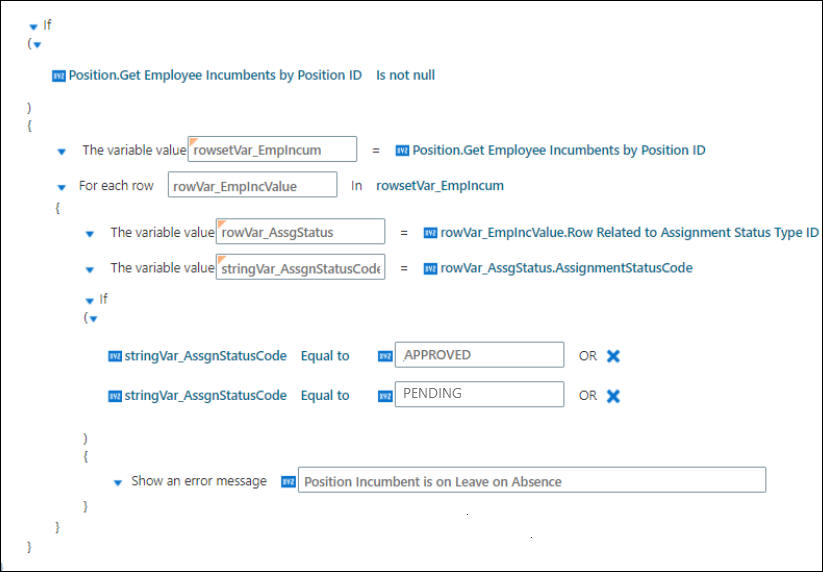Click XYZ icon before Row Related to Assignment Status
The image size is (823, 572).
click(x=430, y=233)
